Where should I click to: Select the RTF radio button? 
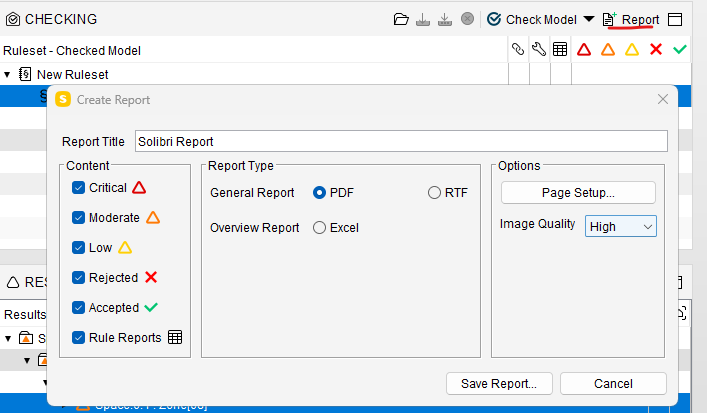pyautogui.click(x=434, y=193)
